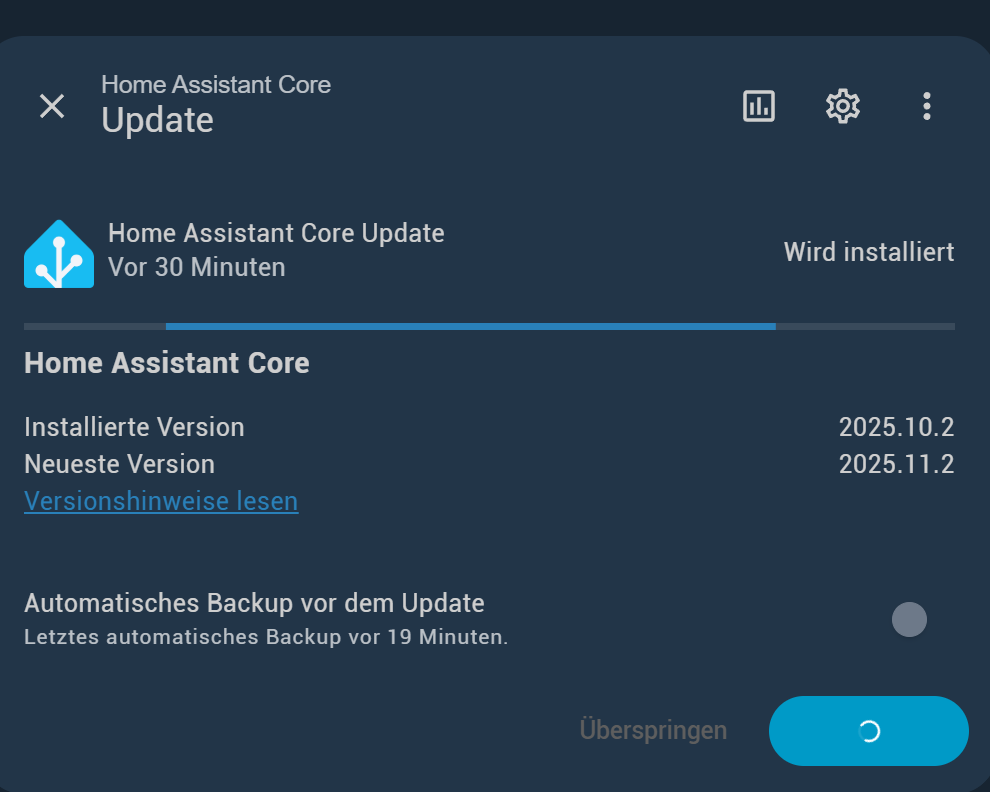This screenshot has width=990, height=792.
Task: Click the "Vor 30 Minuten" timestamp
Action: coord(196,267)
